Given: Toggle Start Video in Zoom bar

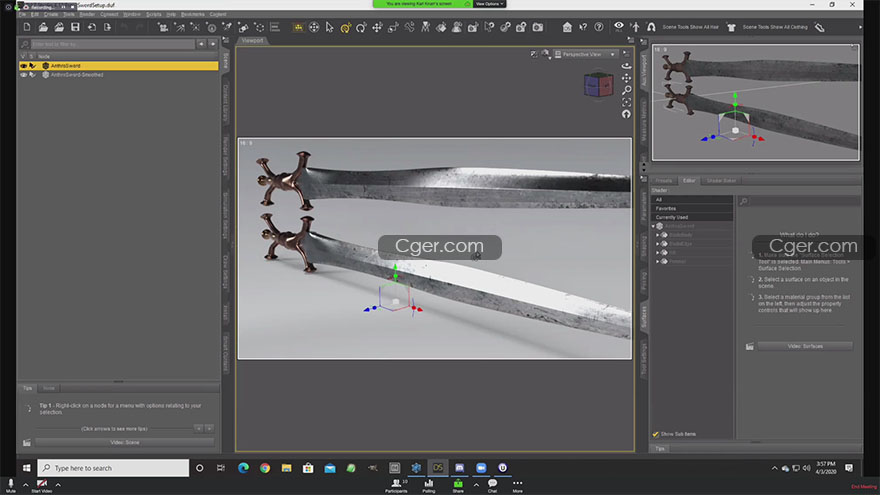Looking at the screenshot, I should click(x=42, y=485).
